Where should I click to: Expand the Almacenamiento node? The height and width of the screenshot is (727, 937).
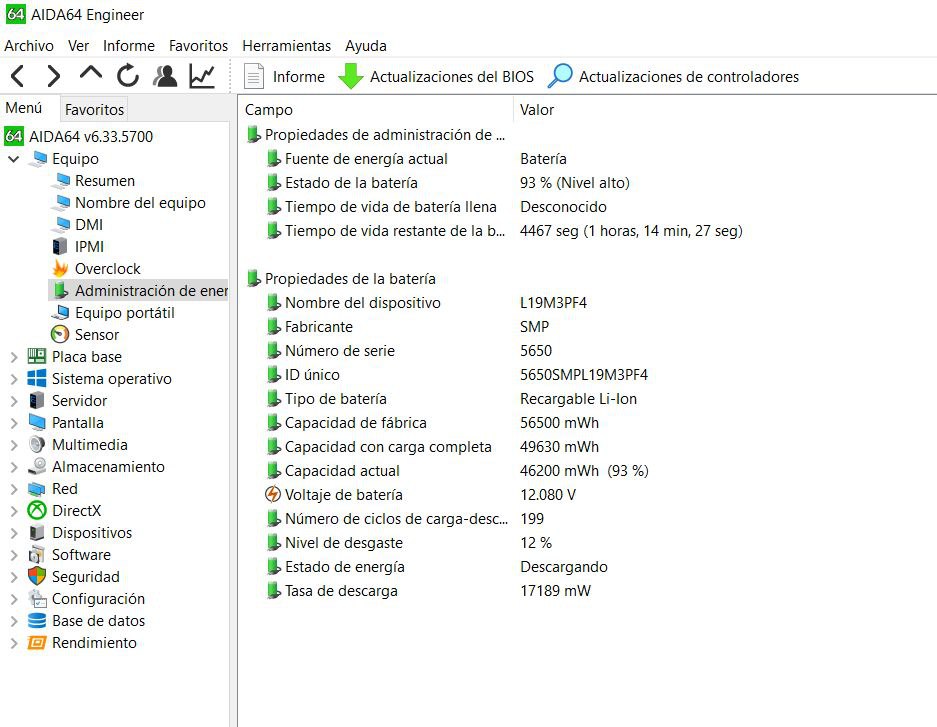[14, 467]
